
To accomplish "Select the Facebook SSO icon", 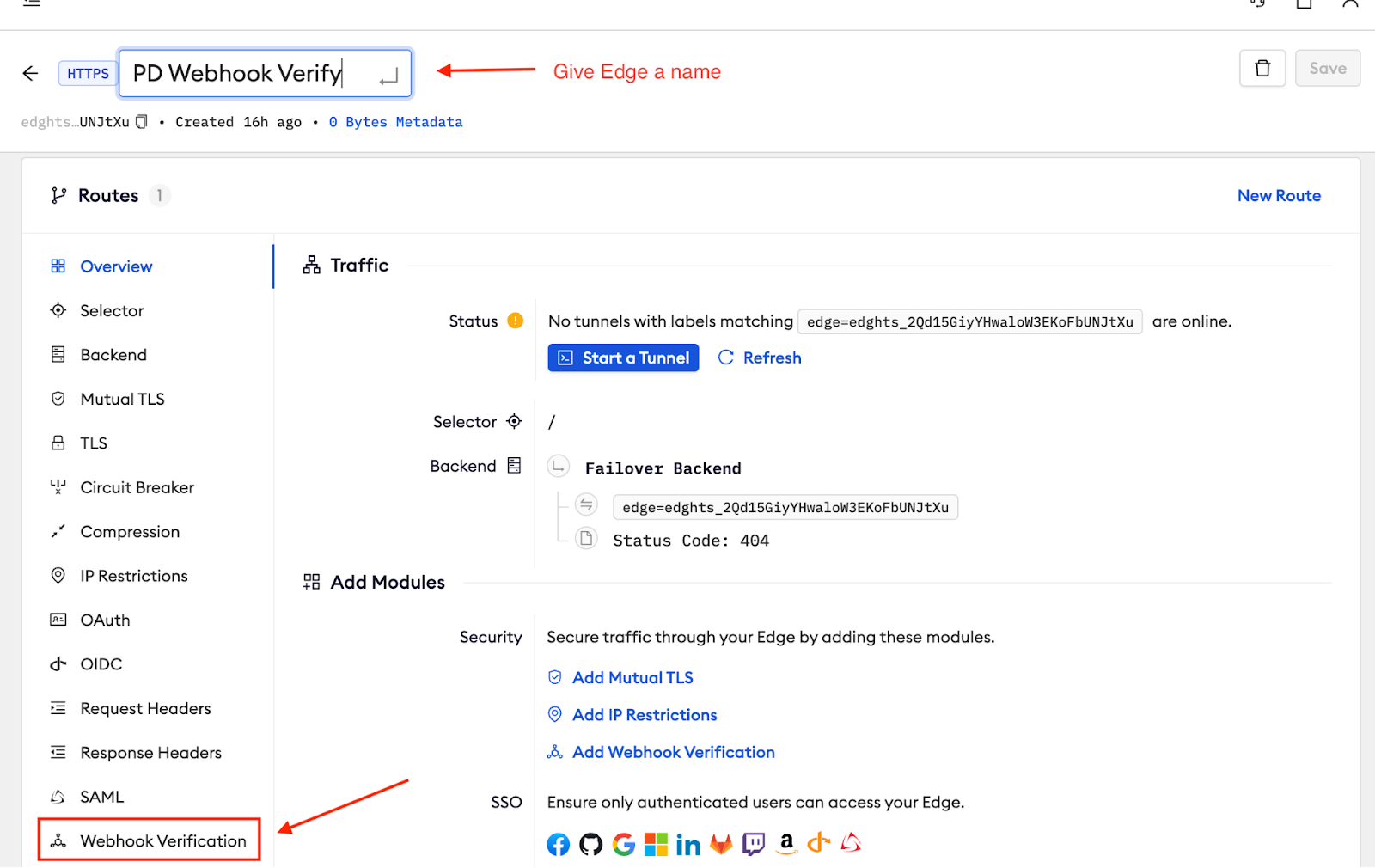I will [559, 845].
